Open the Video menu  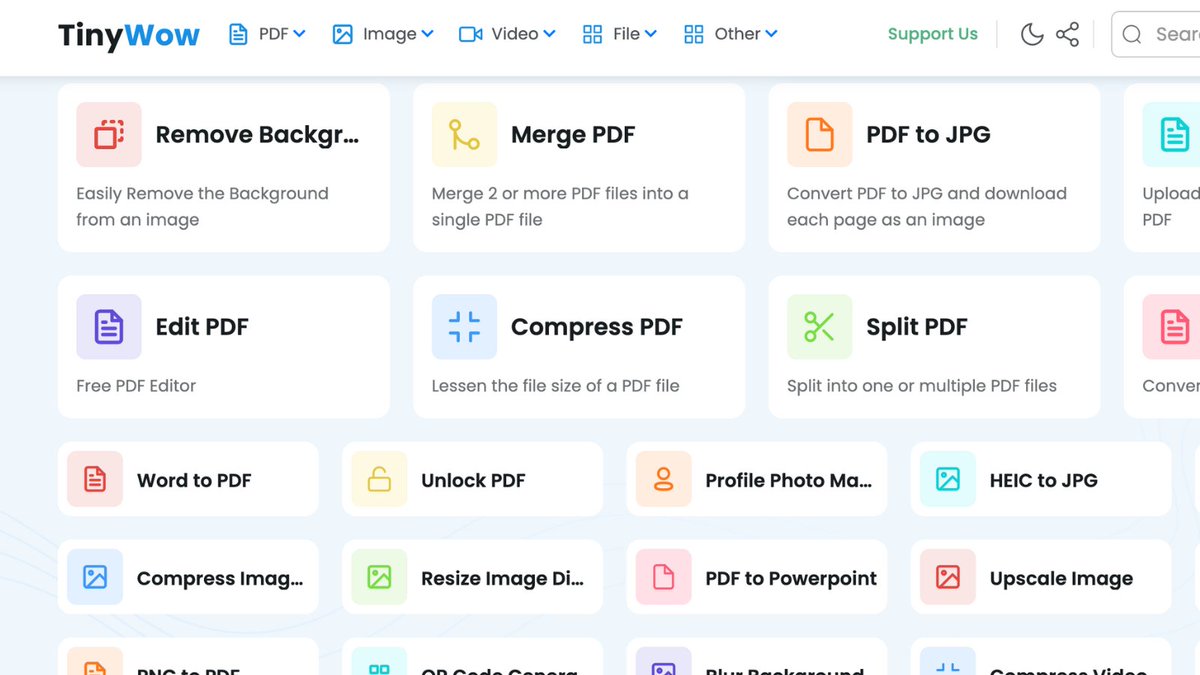tap(508, 34)
